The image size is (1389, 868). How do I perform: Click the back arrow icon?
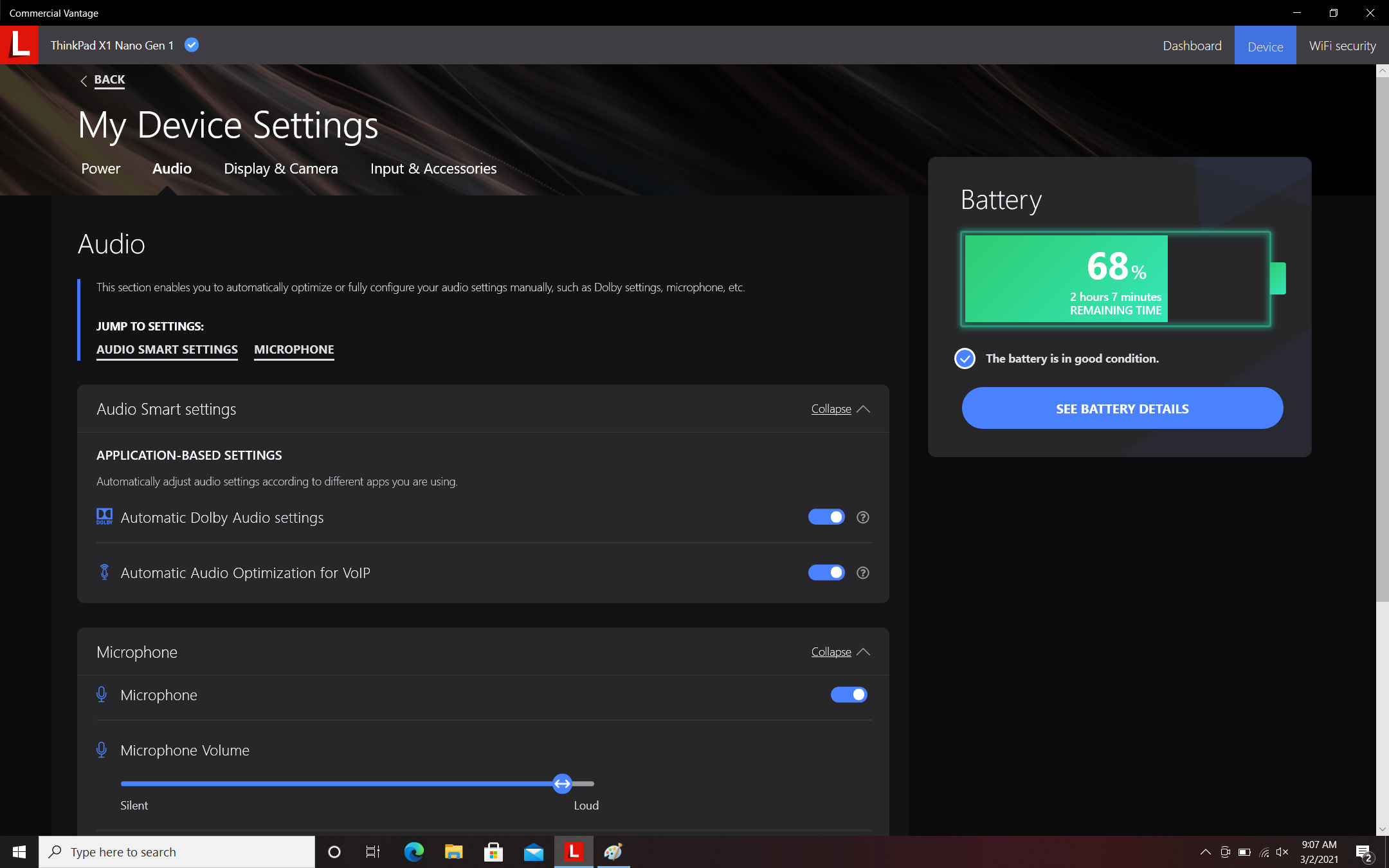coord(83,79)
